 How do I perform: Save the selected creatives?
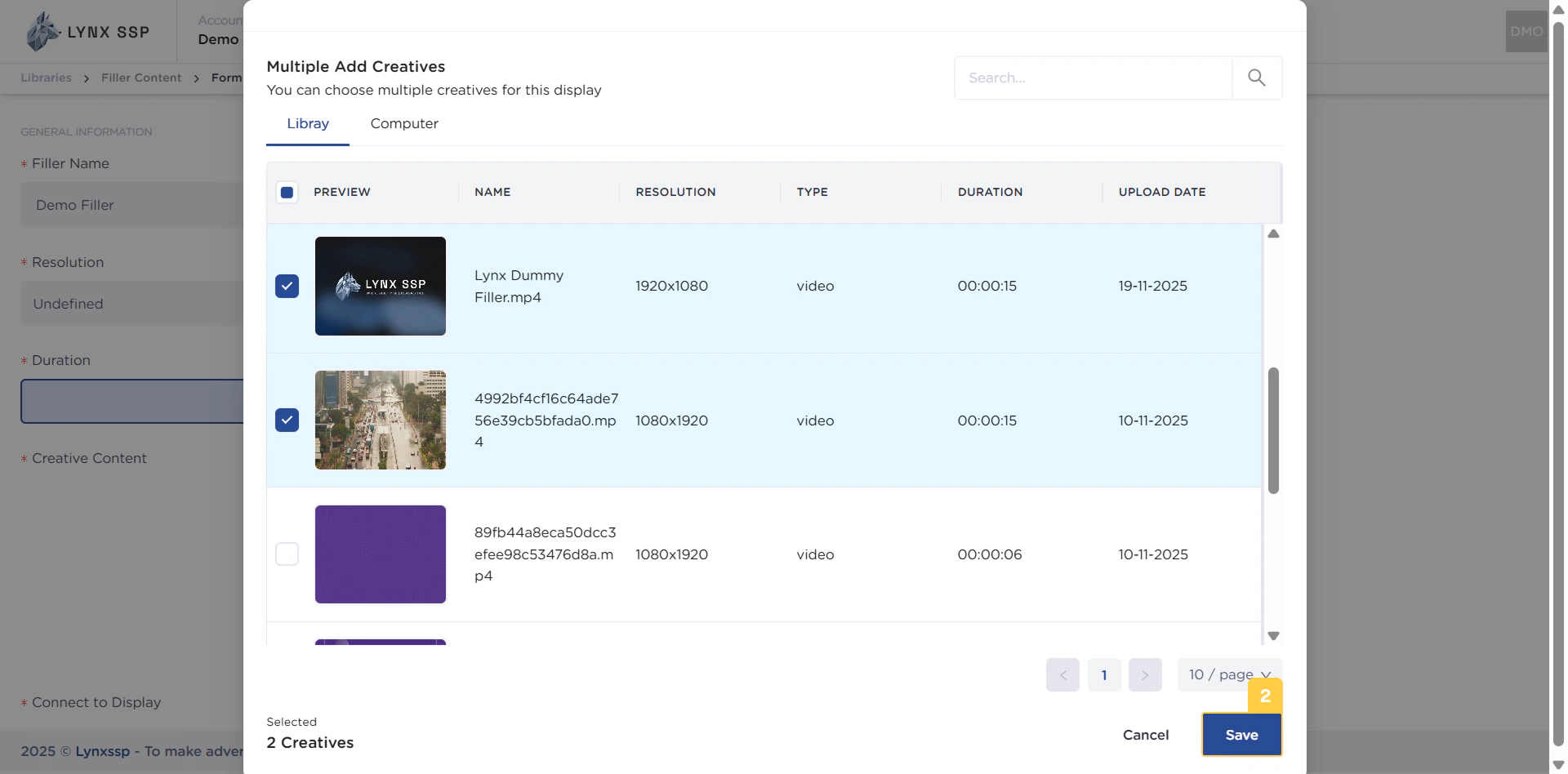(1241, 734)
